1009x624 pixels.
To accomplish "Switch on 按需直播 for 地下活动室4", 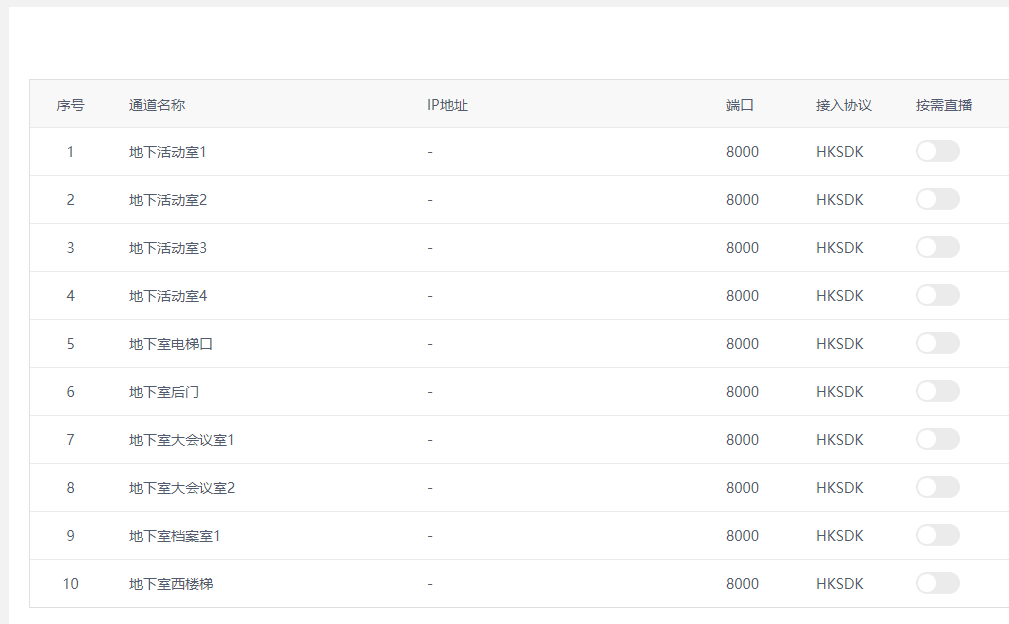I will (937, 295).
